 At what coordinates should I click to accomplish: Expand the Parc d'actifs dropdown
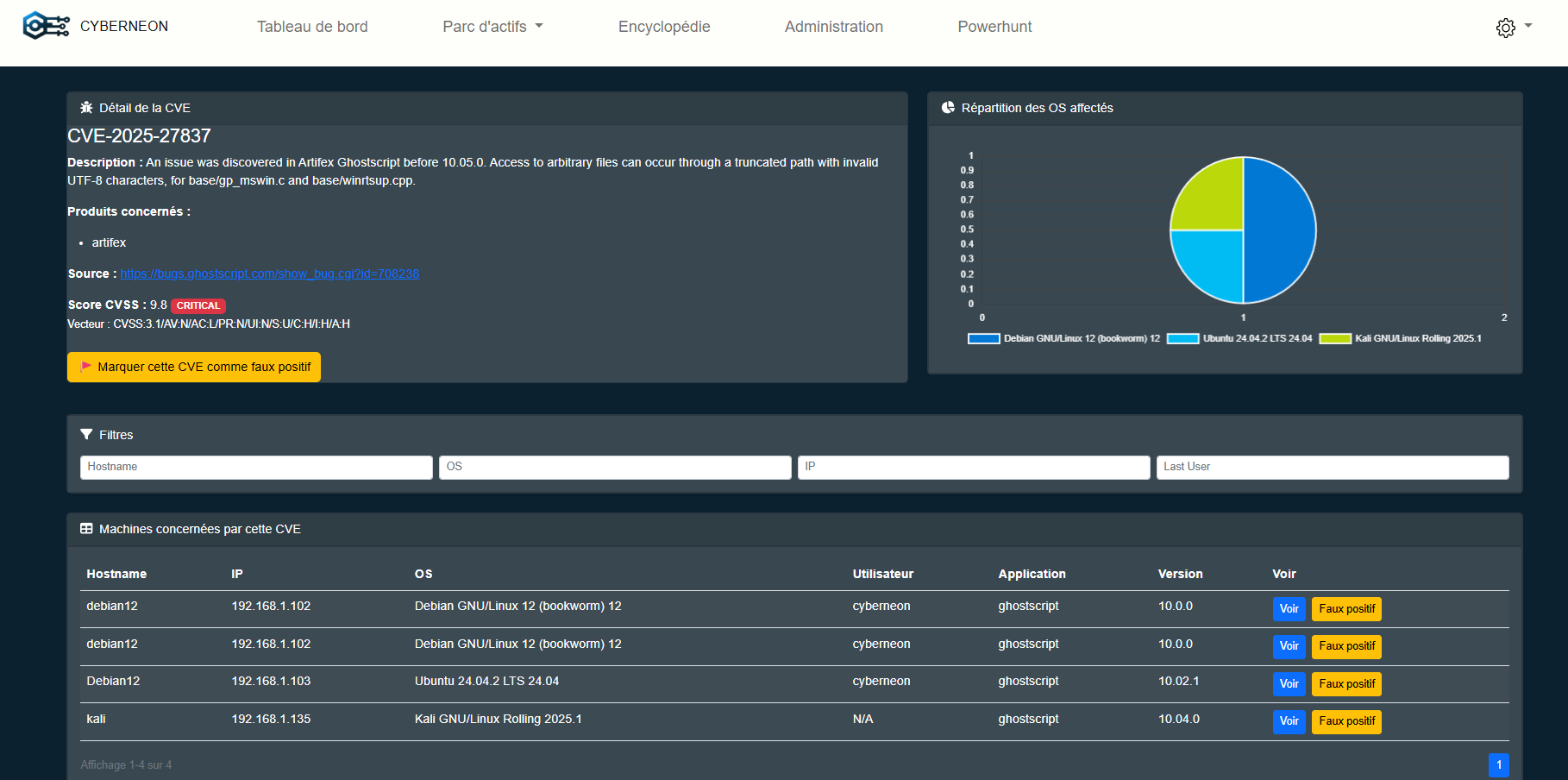(x=492, y=27)
